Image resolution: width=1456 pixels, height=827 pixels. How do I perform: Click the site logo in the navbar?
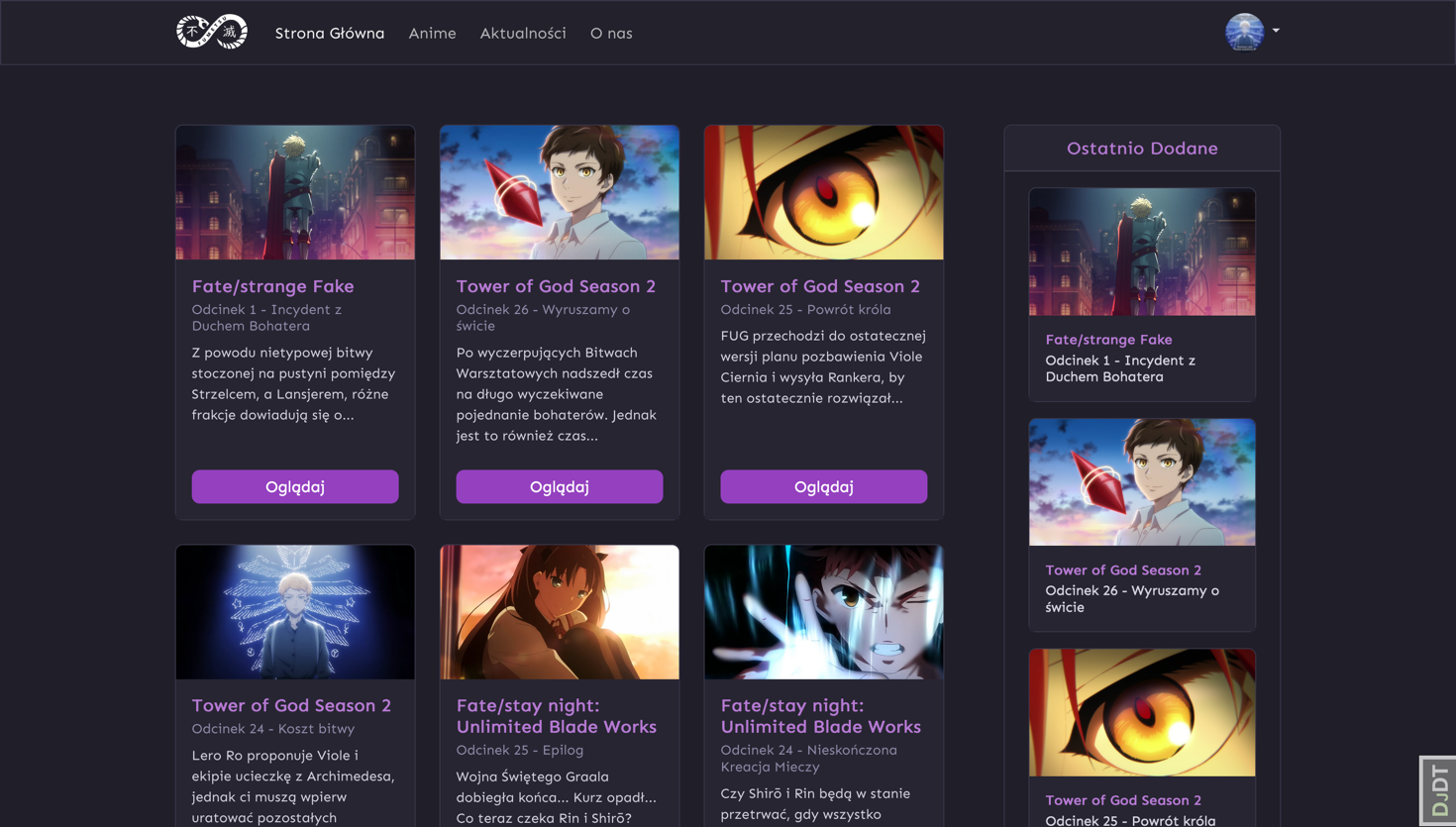pos(212,32)
